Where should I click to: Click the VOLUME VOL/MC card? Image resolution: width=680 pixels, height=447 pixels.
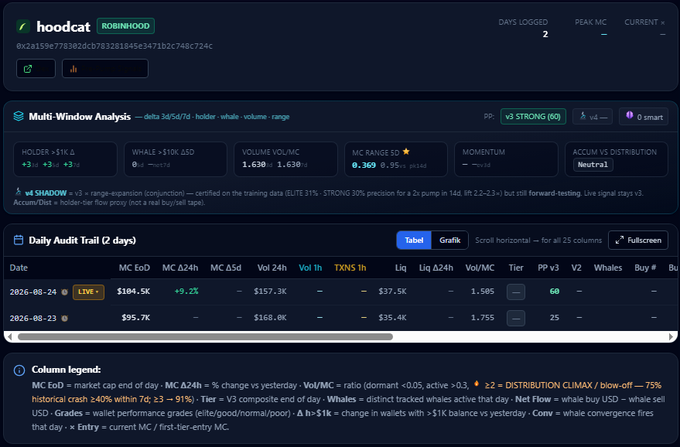(286, 159)
